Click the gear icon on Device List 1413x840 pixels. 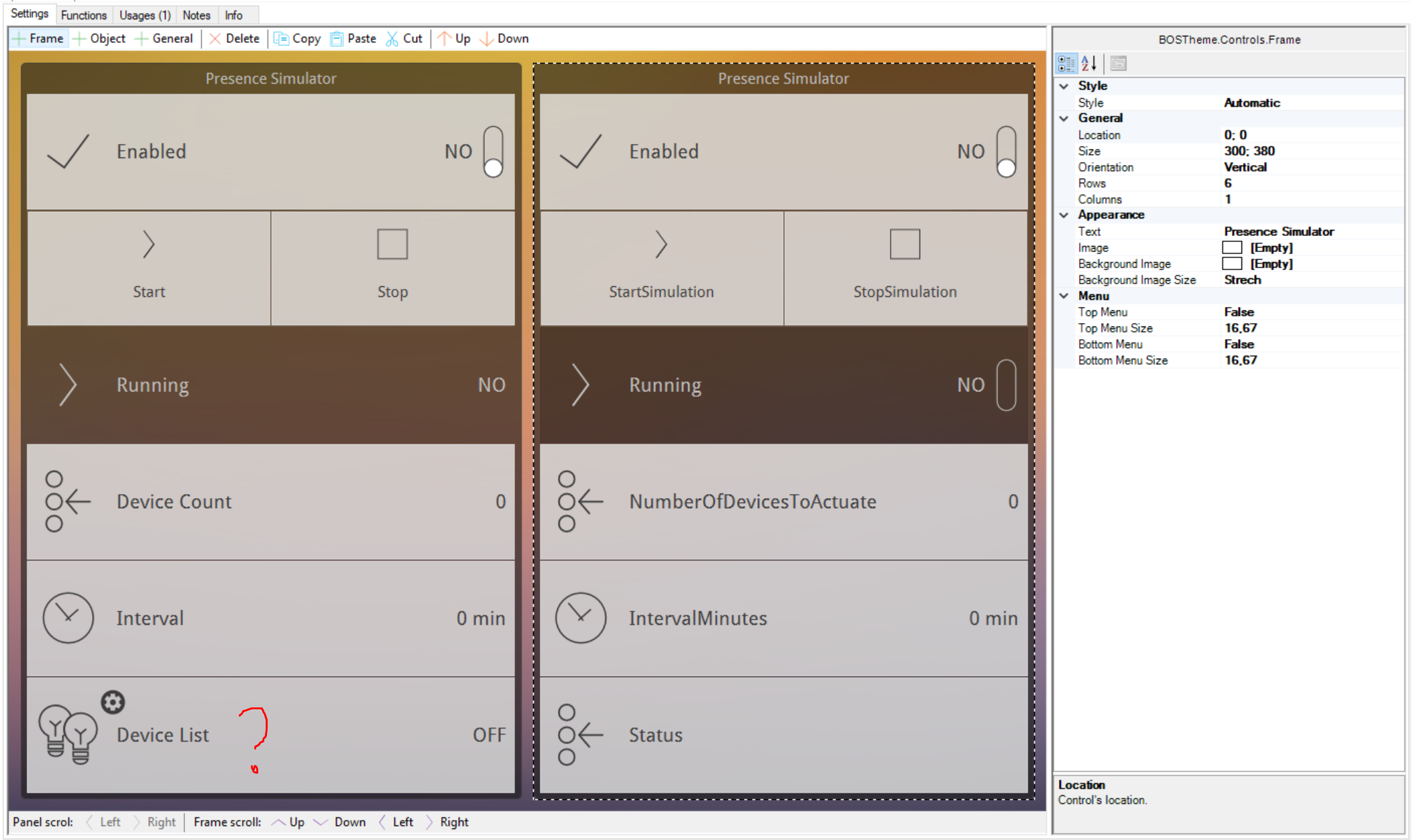pos(113,702)
